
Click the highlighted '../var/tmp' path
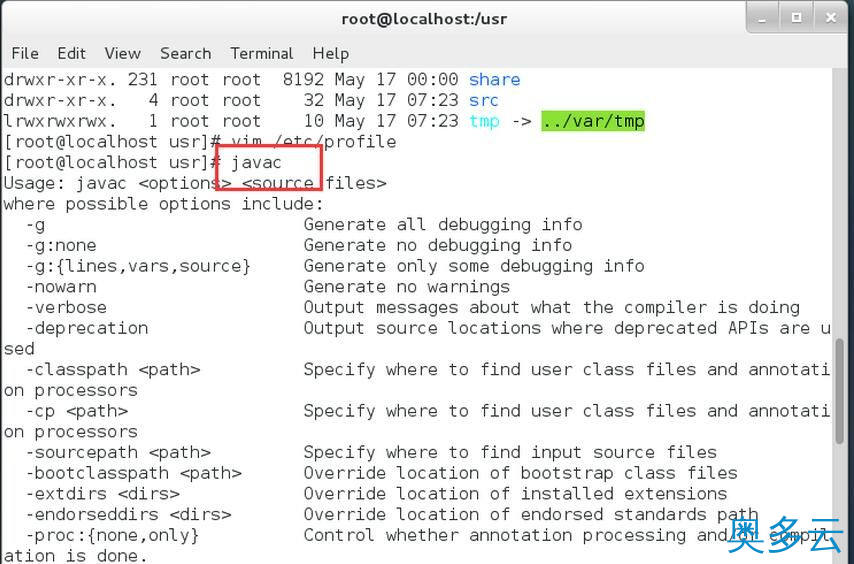593,121
